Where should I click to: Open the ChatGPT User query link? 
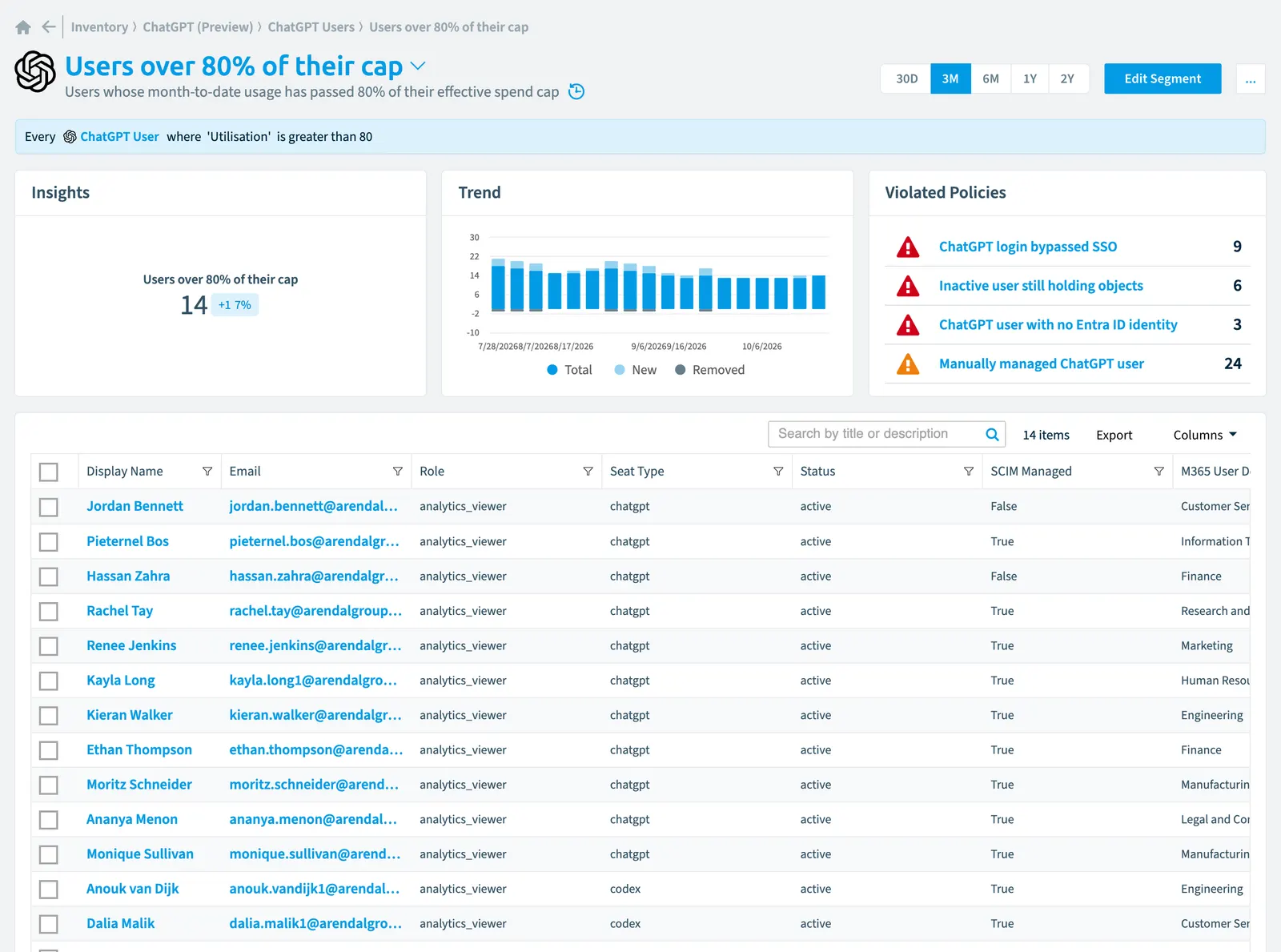click(x=119, y=137)
